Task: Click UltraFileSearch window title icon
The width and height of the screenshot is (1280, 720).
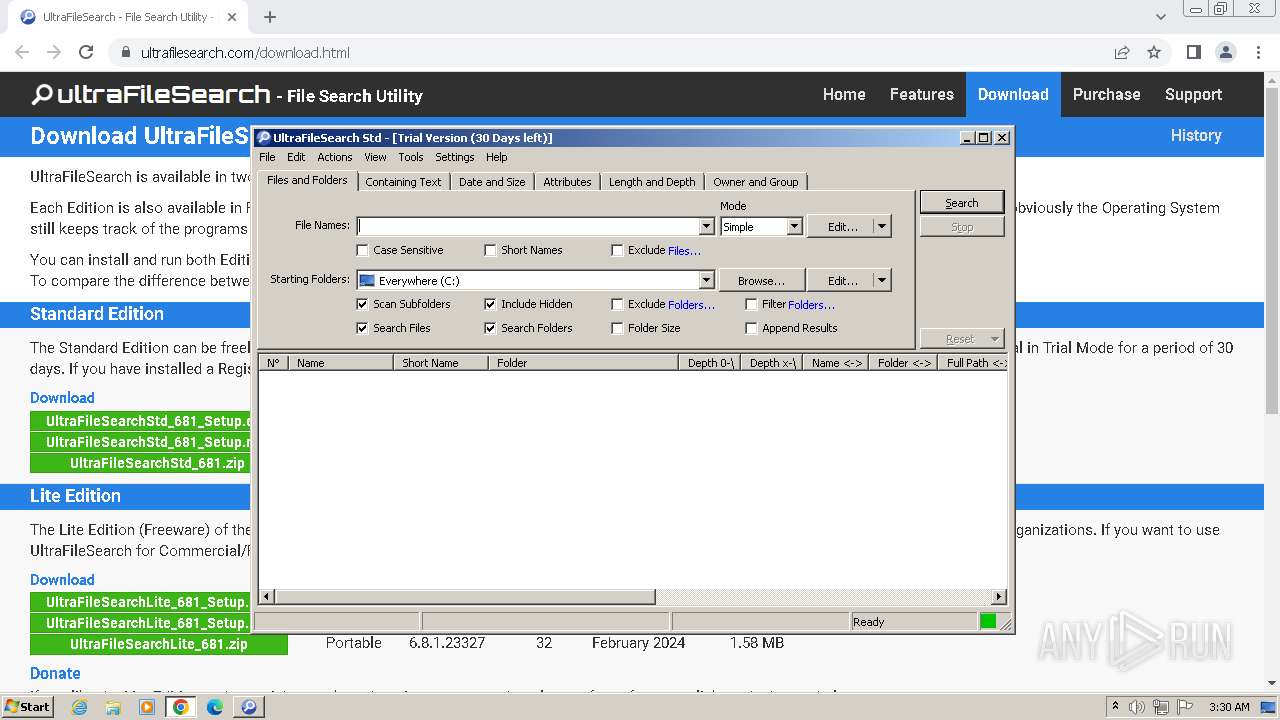Action: (264, 138)
